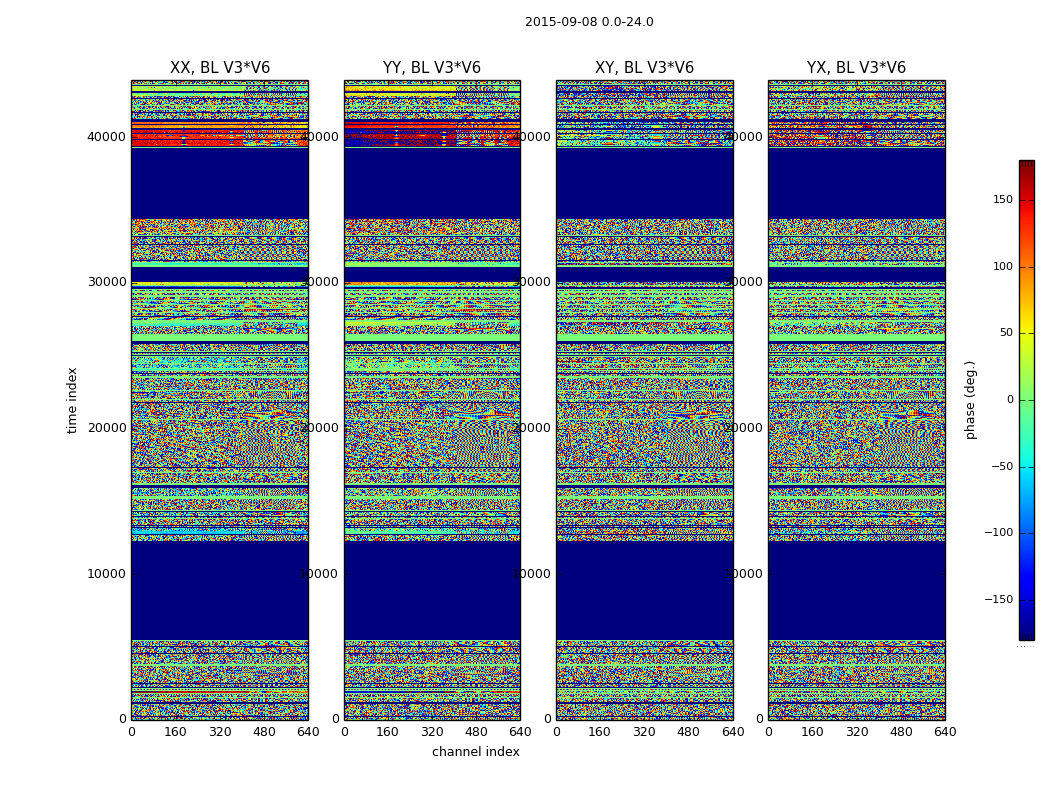Click the figure title "2015-09-08 0.0-24.0"
The height and width of the screenshot is (800, 1050).
tap(589, 22)
